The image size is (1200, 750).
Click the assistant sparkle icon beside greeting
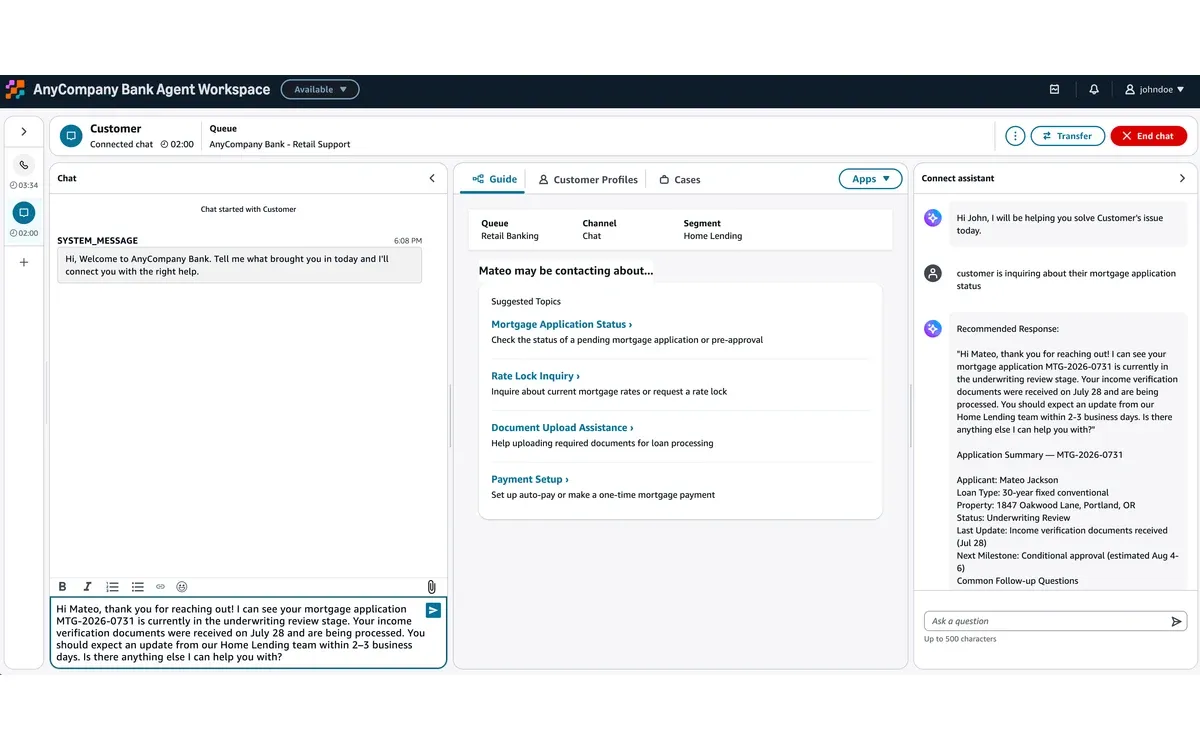(x=932, y=218)
